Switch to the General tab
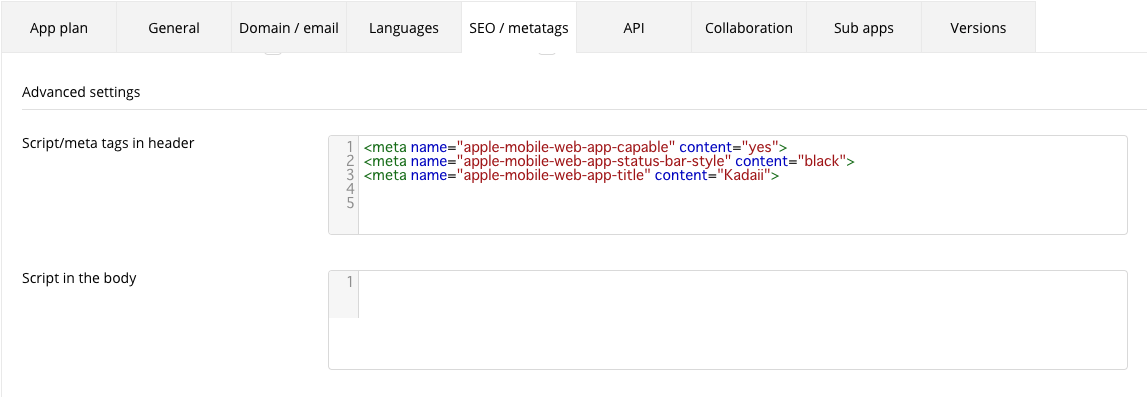Screen dimensions: 1147x397 [x=173, y=28]
